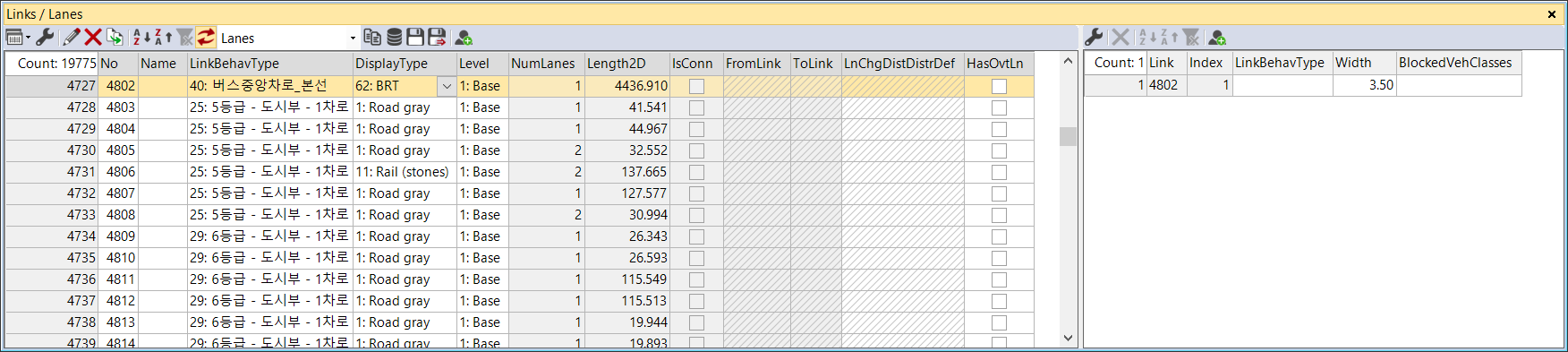
Task: Select the 11: Rail (stones) cell
Action: (405, 172)
